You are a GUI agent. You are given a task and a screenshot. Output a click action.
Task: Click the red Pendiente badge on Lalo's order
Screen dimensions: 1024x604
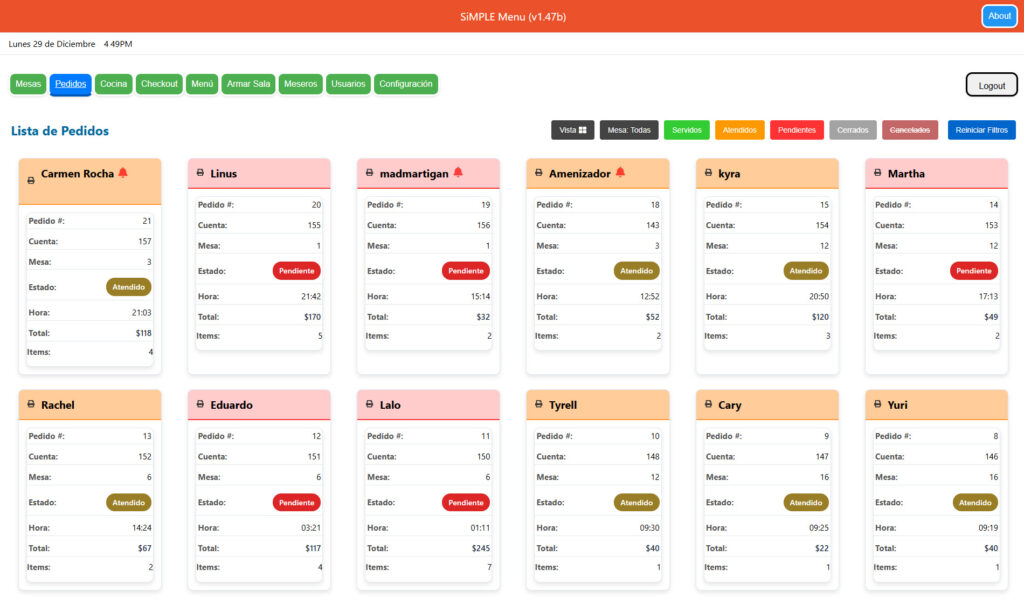tap(465, 503)
